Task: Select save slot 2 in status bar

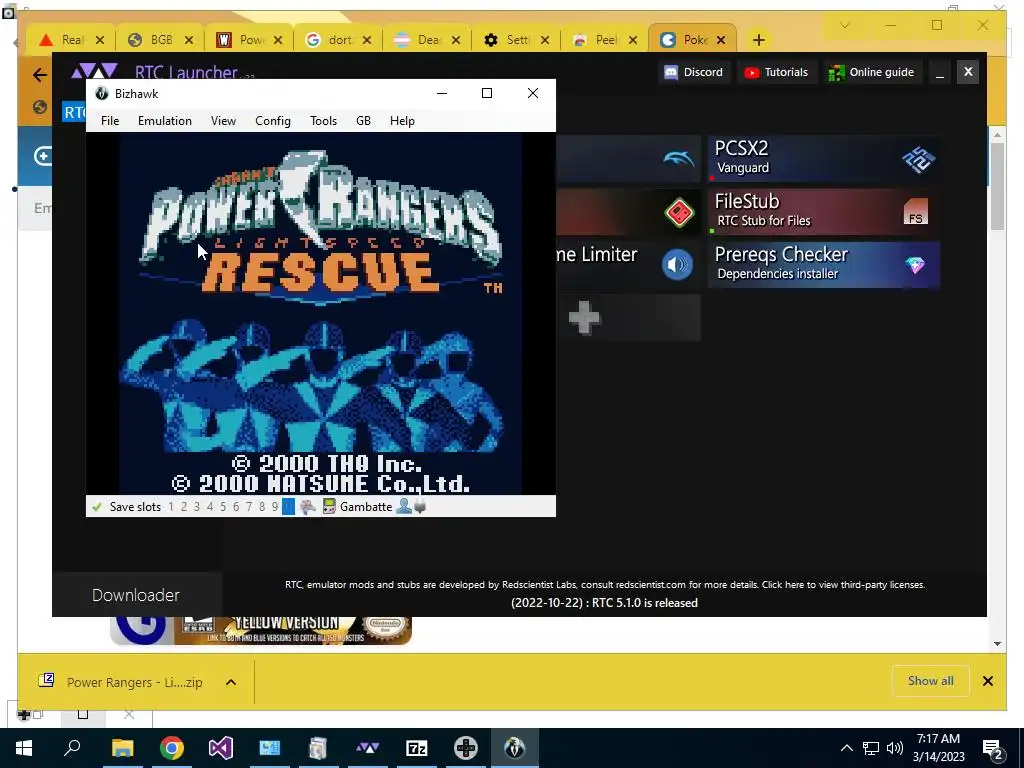Action: pyautogui.click(x=184, y=507)
